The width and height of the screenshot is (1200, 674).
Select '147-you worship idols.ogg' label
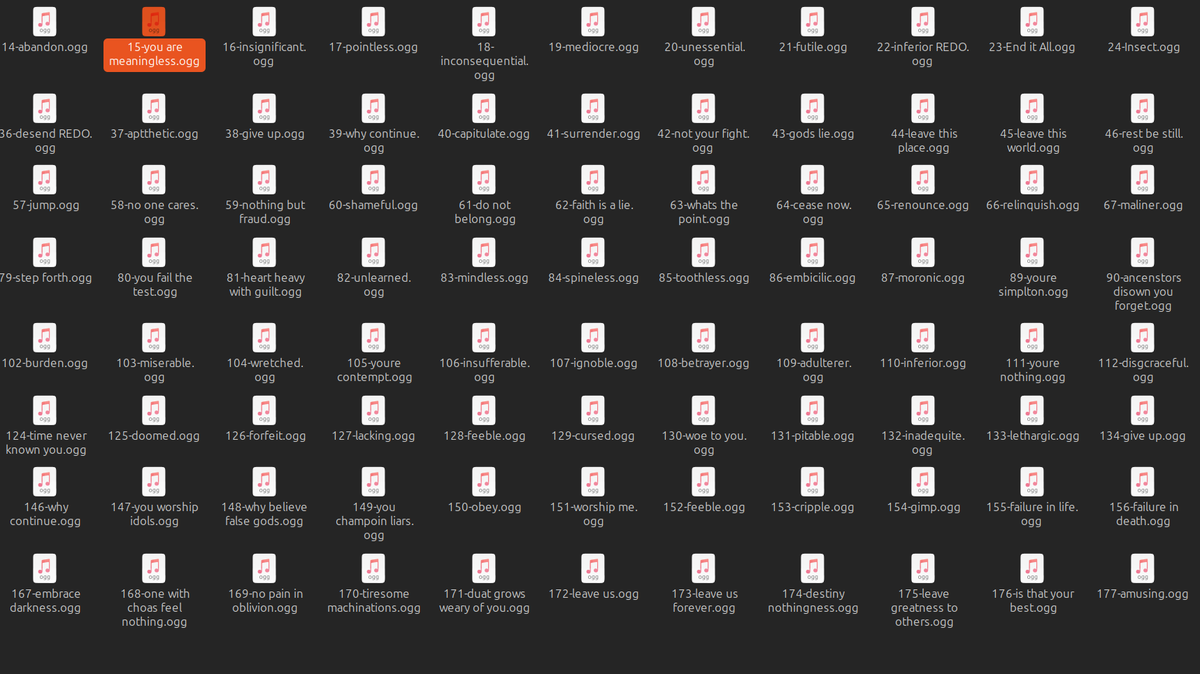coord(154,514)
